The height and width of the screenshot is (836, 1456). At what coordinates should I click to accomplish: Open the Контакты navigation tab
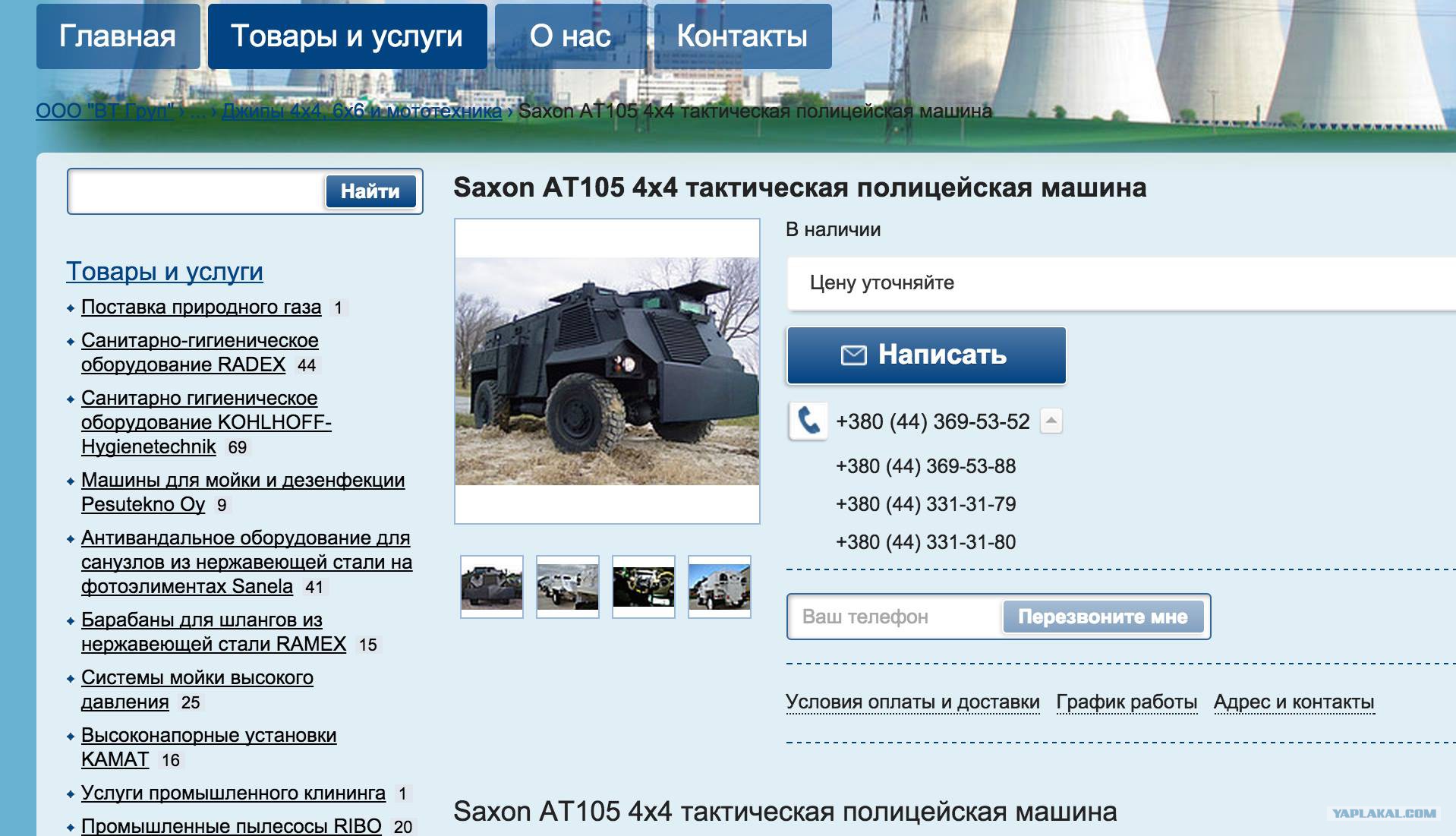(x=742, y=36)
